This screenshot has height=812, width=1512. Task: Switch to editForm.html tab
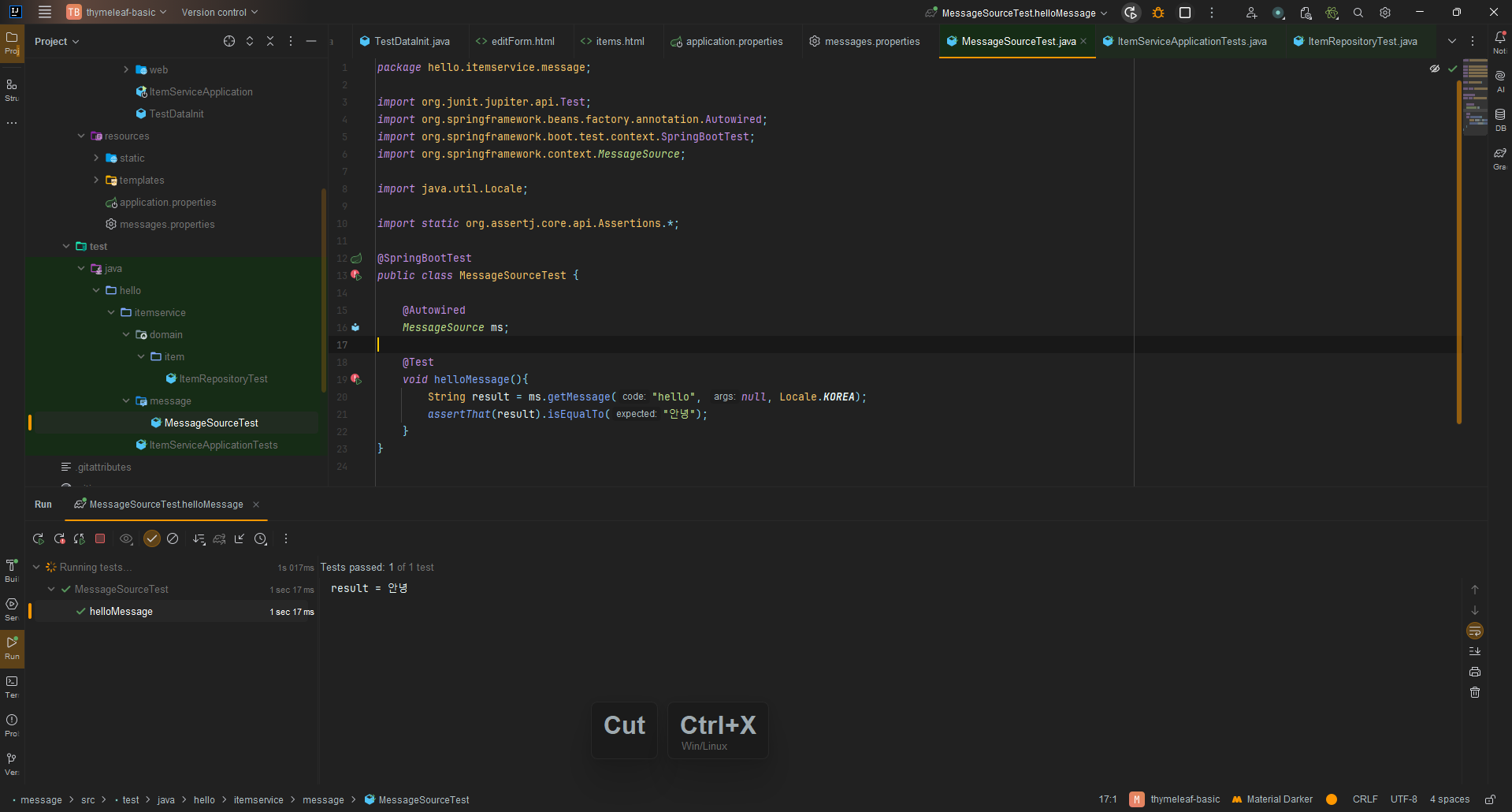coord(515,41)
